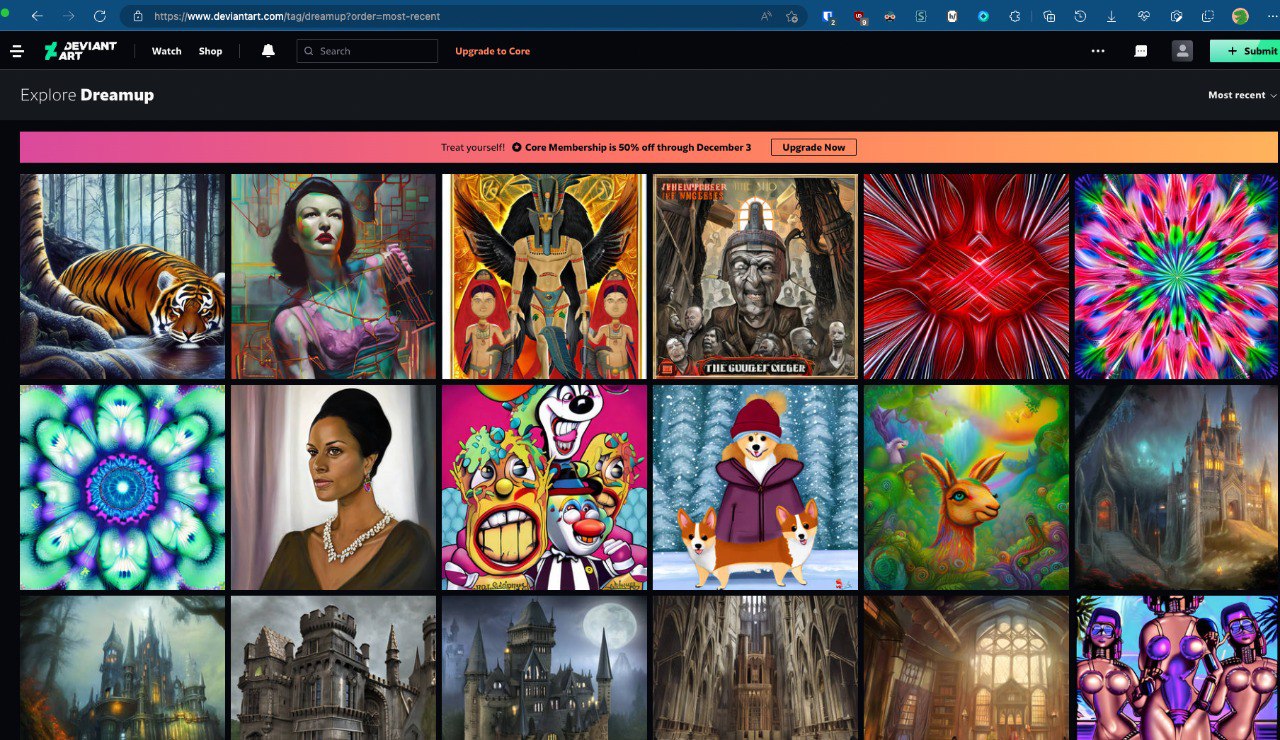This screenshot has height=740, width=1280.
Task: Click the DeviantArt logo
Action: pos(81,51)
